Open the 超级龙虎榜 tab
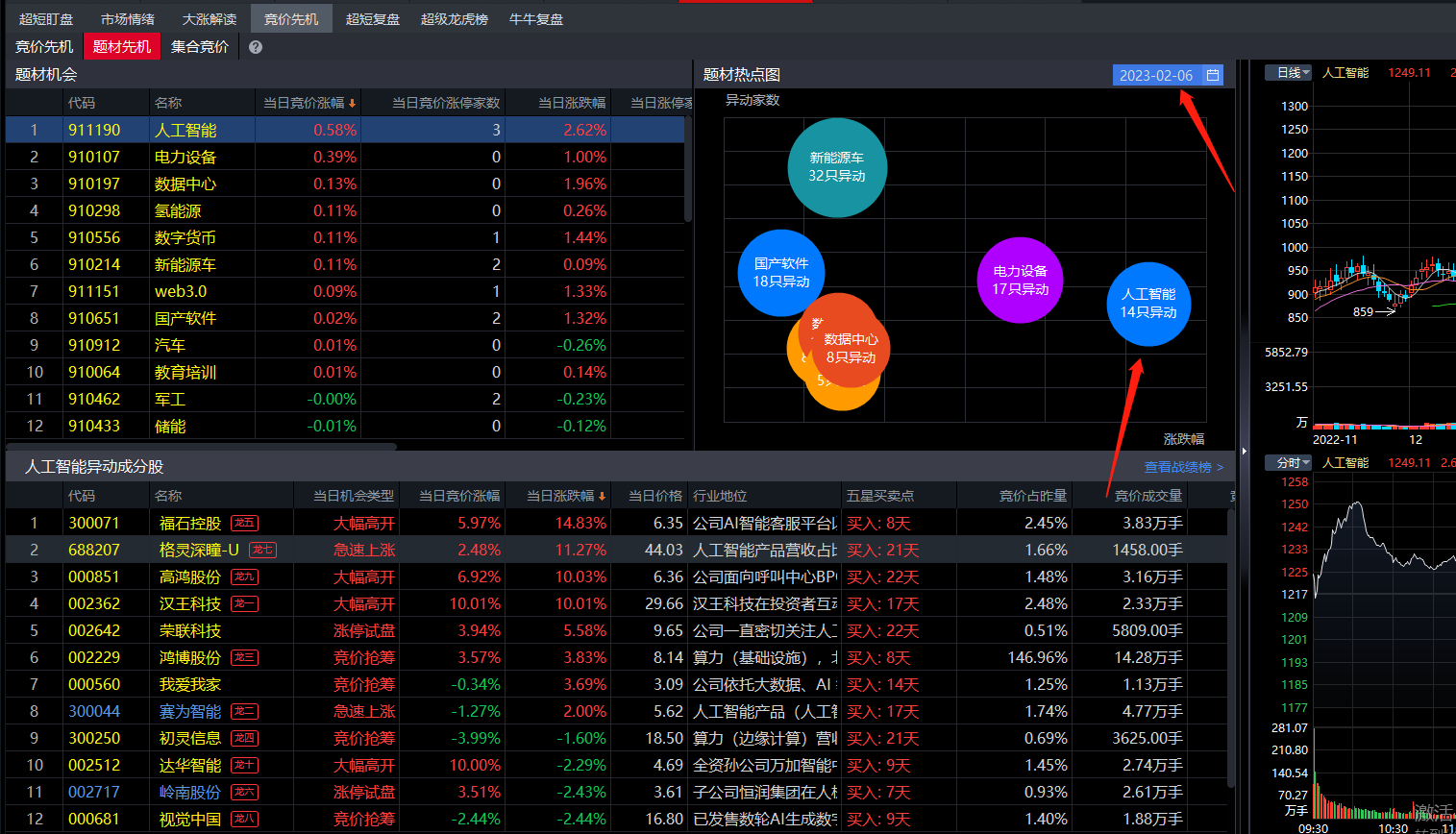1456x834 pixels. pyautogui.click(x=455, y=19)
